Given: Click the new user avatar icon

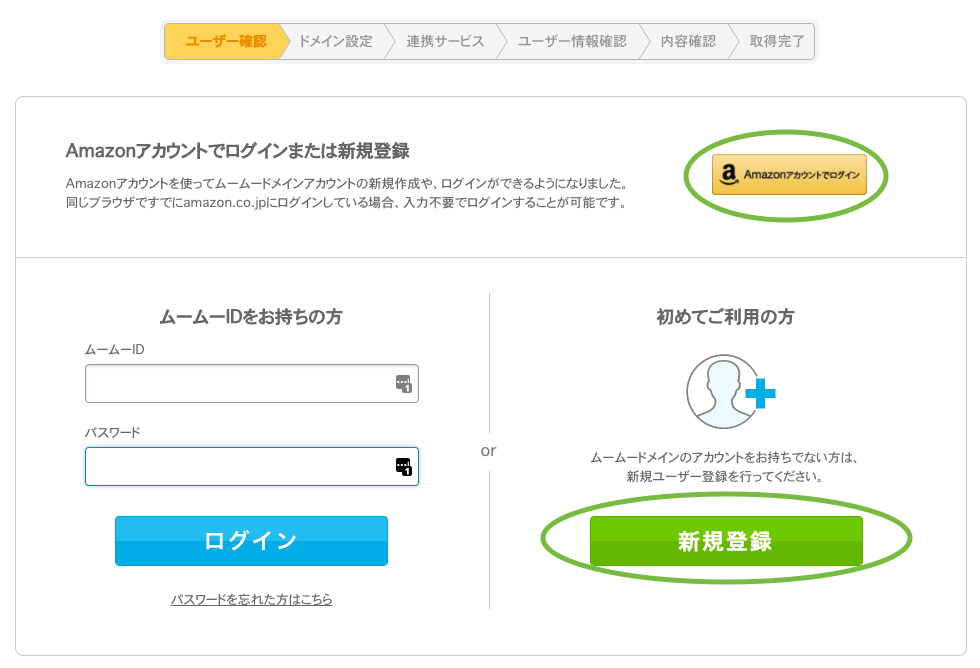Looking at the screenshot, I should [722, 392].
